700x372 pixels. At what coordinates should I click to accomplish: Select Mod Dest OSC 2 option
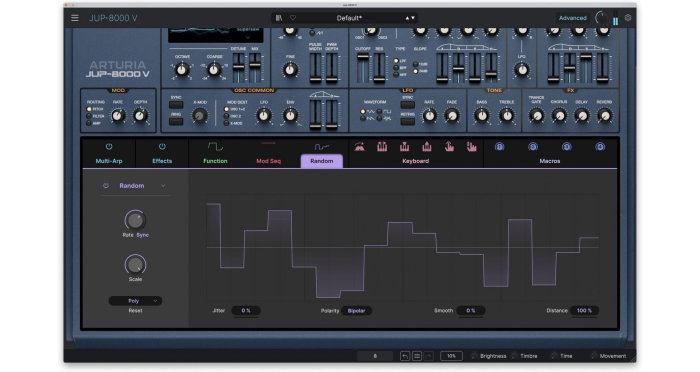pos(226,116)
